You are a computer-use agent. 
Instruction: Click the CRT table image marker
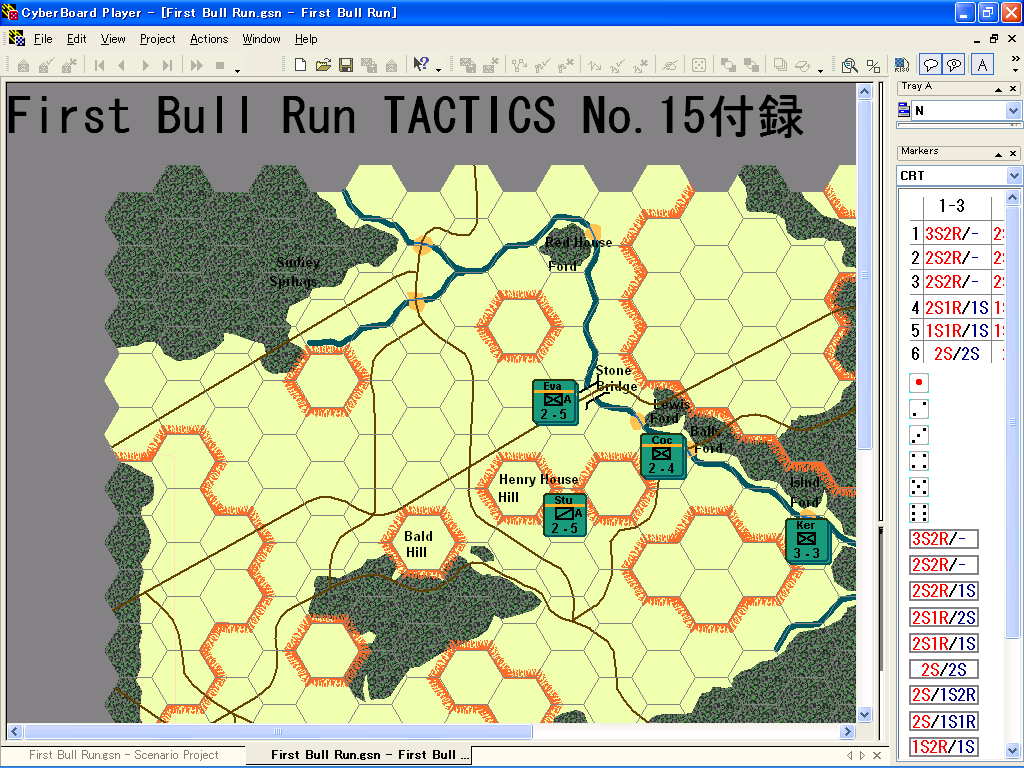click(x=957, y=280)
